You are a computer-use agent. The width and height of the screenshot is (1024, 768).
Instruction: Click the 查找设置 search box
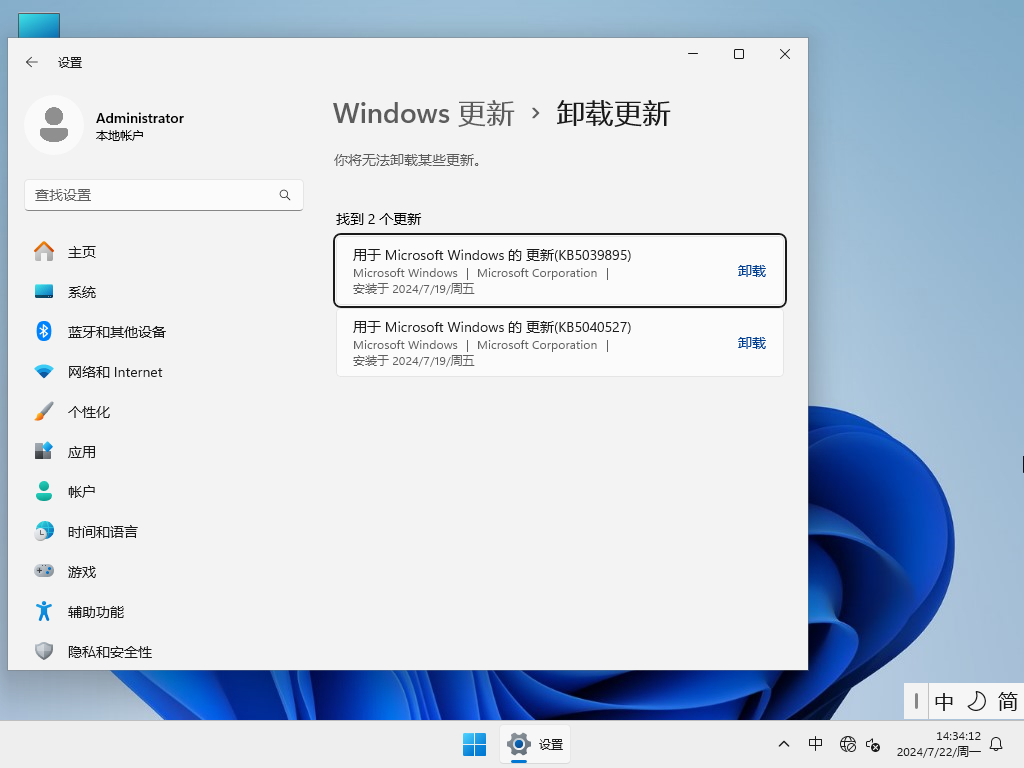(x=163, y=194)
